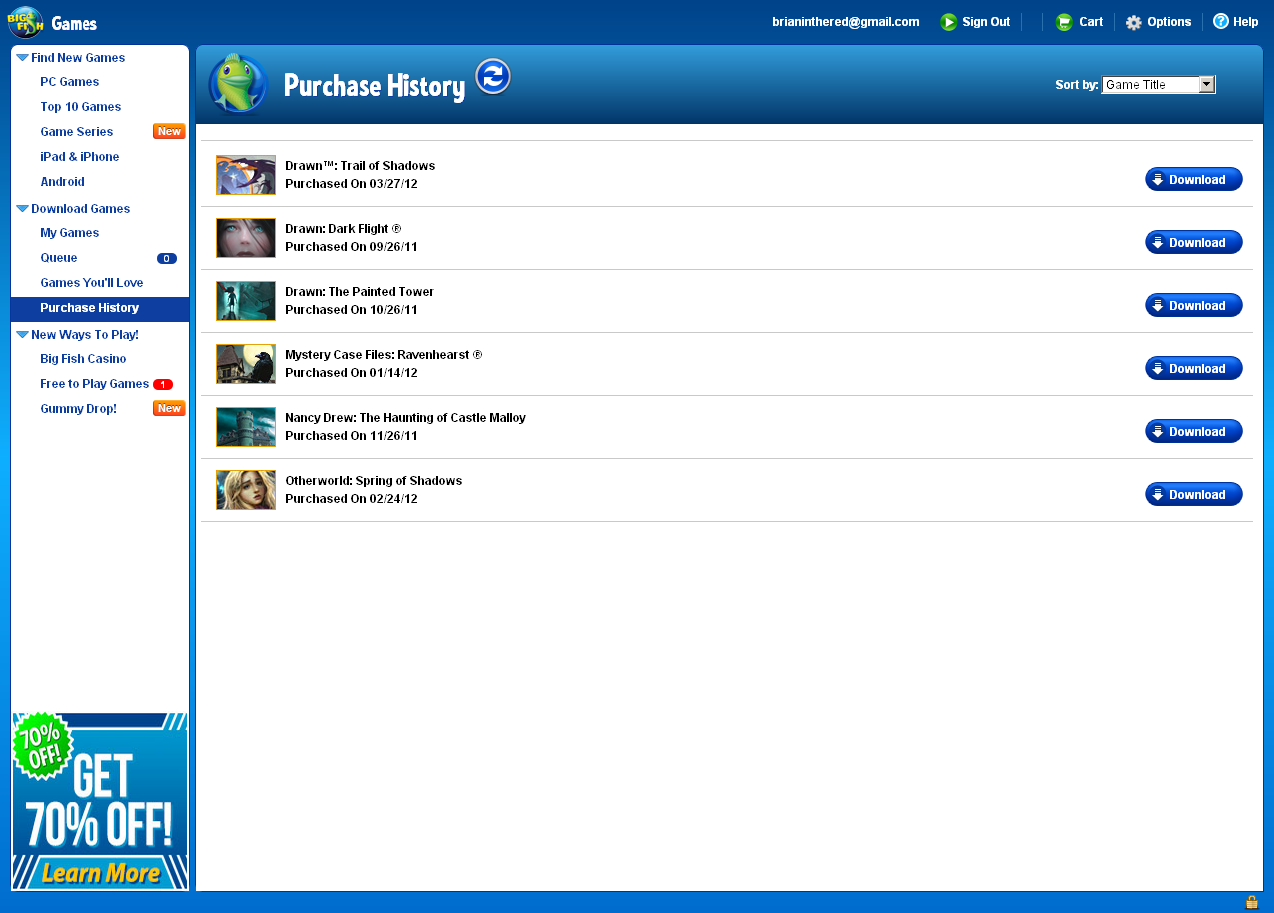
Task: Click the brianinthered@gmail.com account email
Action: click(x=846, y=22)
